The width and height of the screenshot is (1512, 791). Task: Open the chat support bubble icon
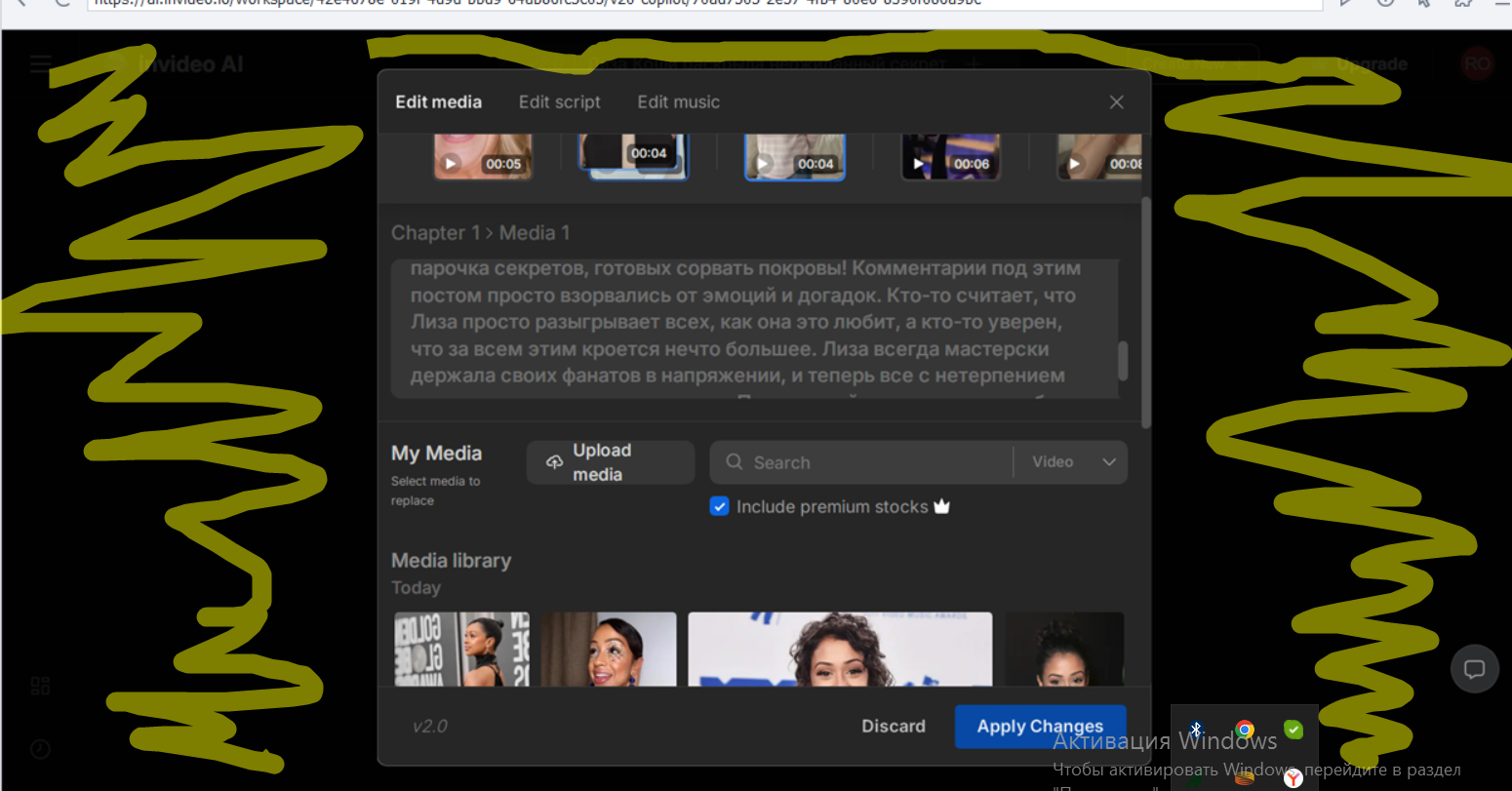tap(1475, 669)
